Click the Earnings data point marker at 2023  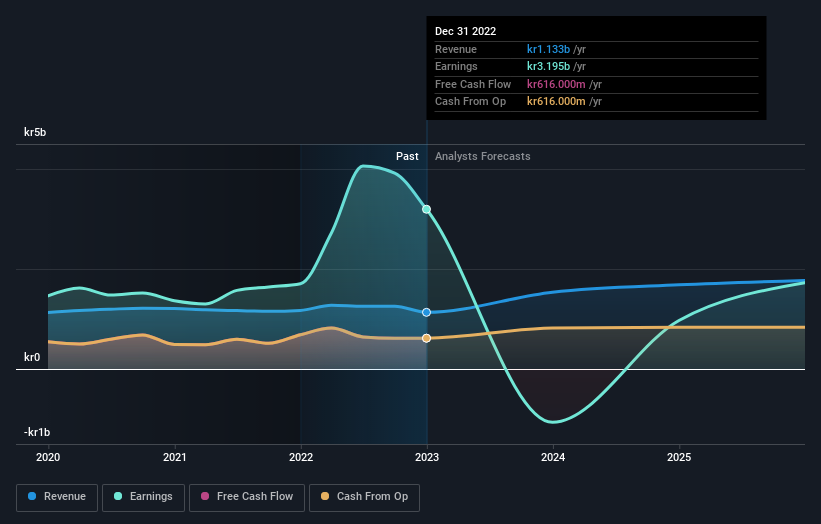427,209
